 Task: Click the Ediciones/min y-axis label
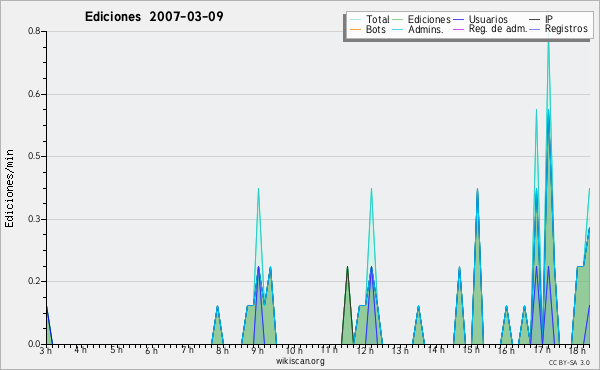pyautogui.click(x=9, y=188)
